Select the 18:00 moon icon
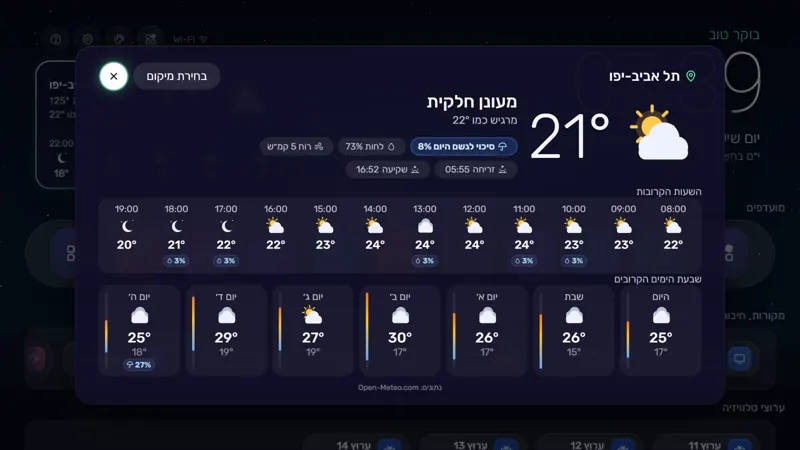The height and width of the screenshot is (450, 800). [177, 226]
